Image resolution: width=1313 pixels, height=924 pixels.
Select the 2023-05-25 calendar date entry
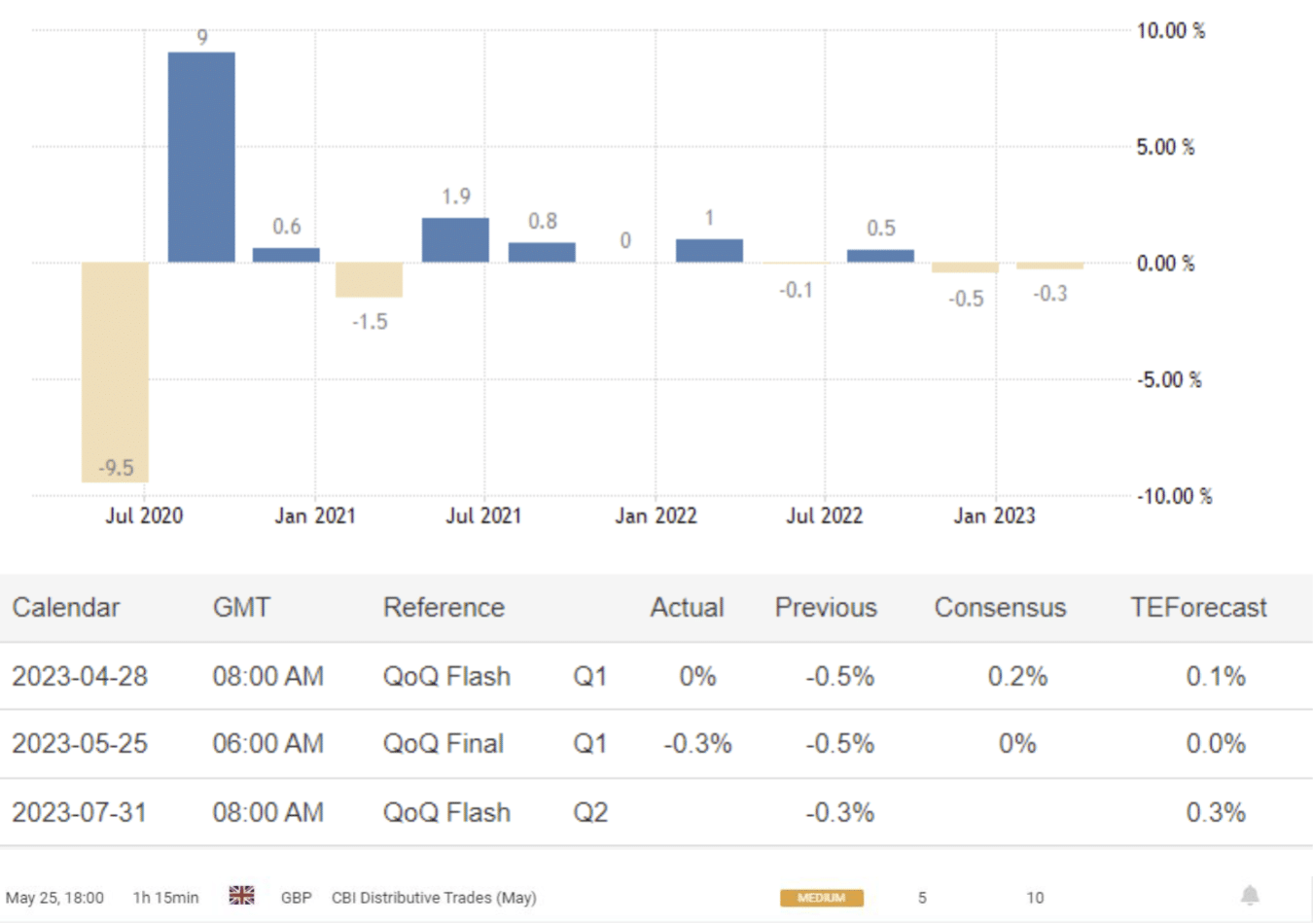(80, 744)
